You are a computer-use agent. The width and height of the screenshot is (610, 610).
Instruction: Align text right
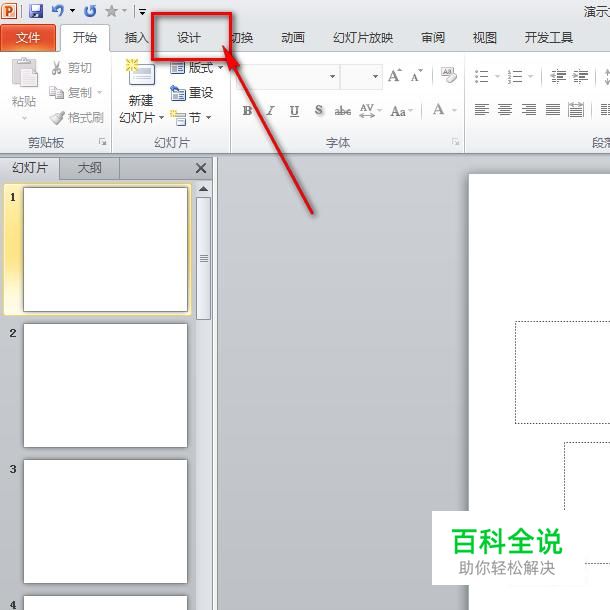tap(529, 110)
